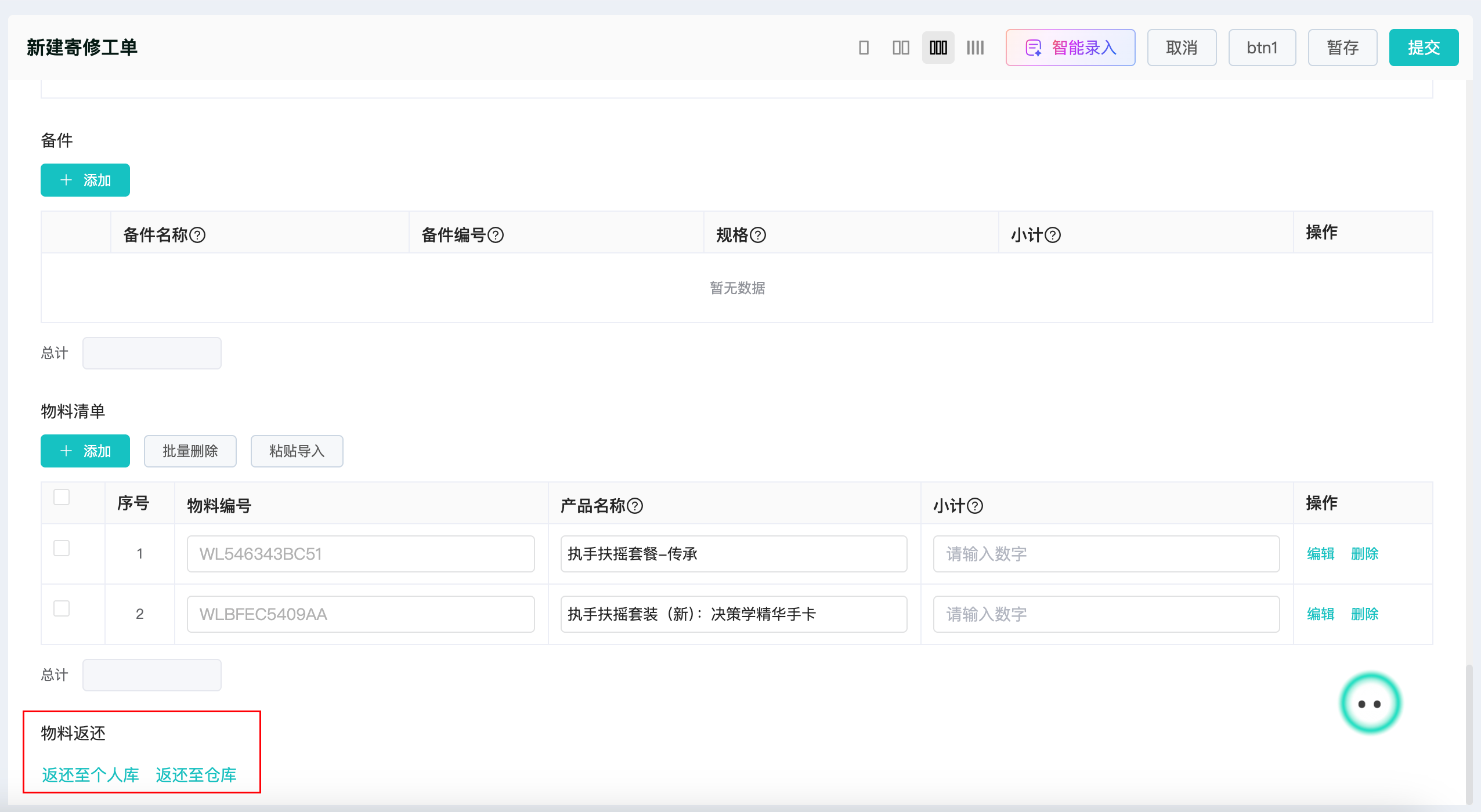Submit the form with 提交
The width and height of the screenshot is (1481, 812).
[1424, 48]
